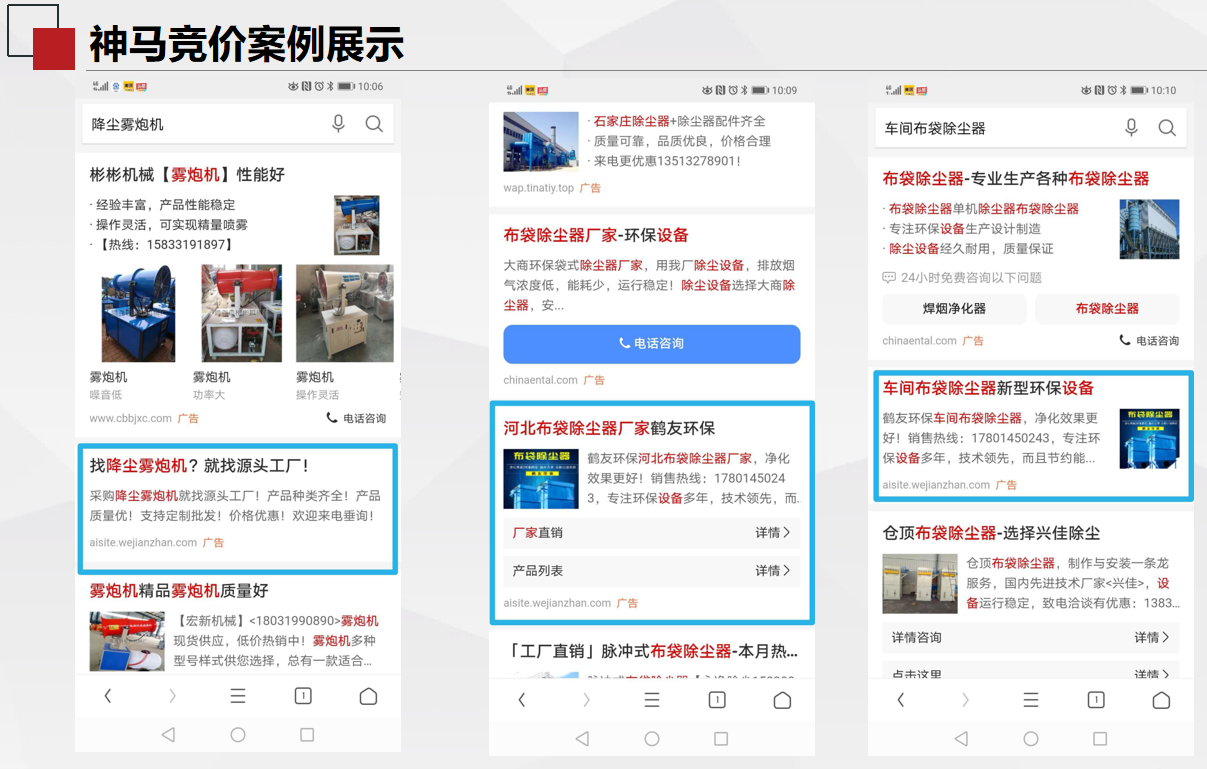
Task: Tap www.cbbjxc.com source URL
Action: pyautogui.click(x=130, y=419)
